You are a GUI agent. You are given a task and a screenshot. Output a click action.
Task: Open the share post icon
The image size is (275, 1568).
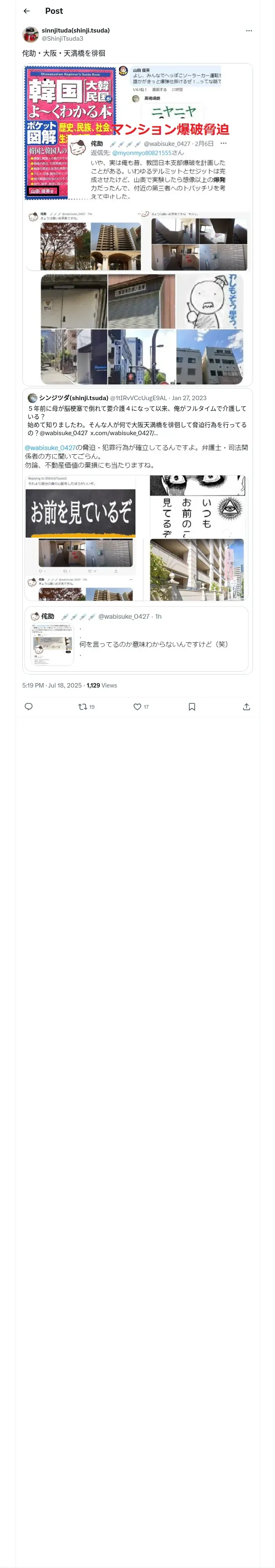pyautogui.click(x=246, y=707)
